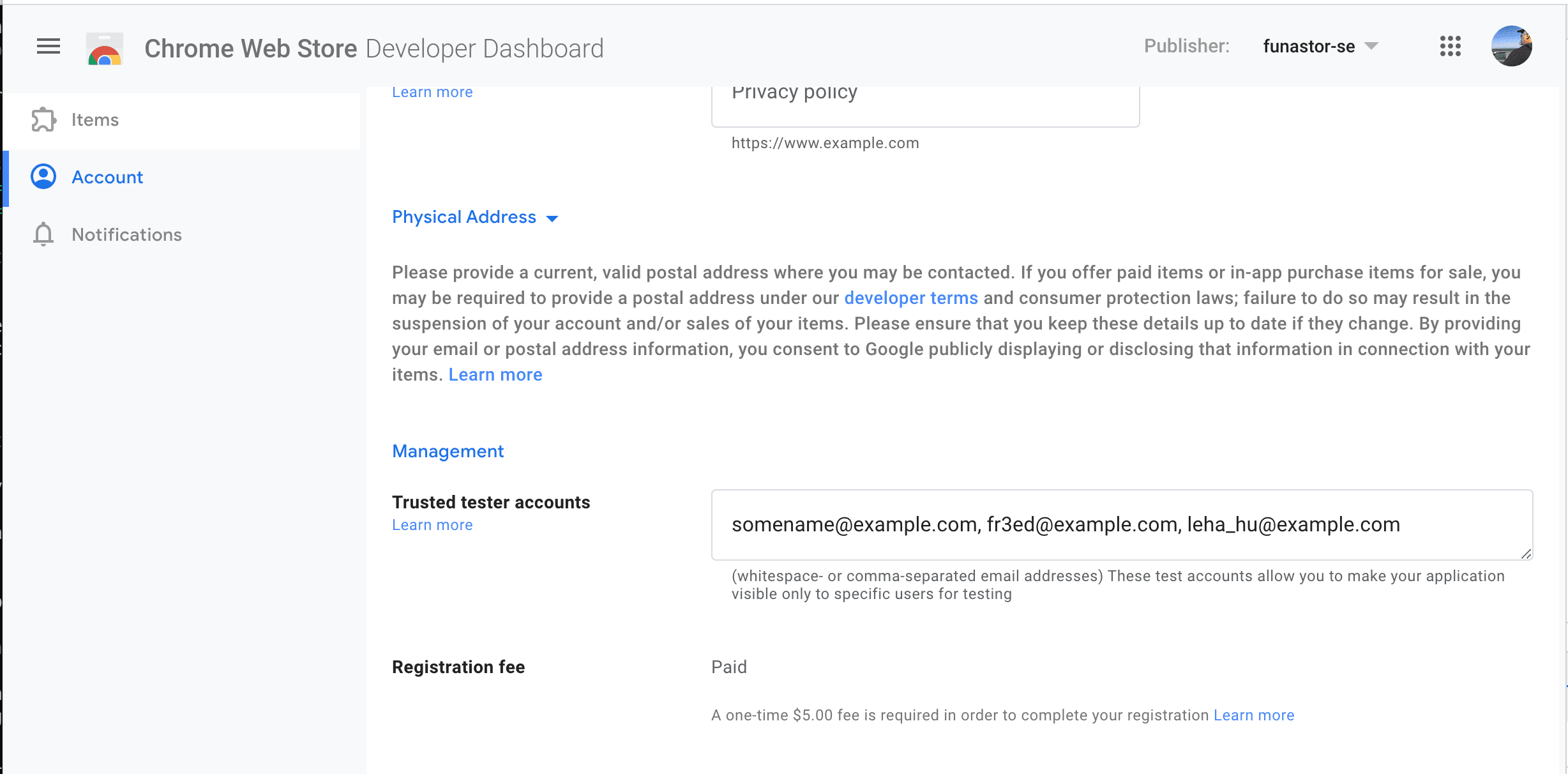Open the hamburger menu icon
The width and height of the screenshot is (1568, 774).
click(x=47, y=47)
